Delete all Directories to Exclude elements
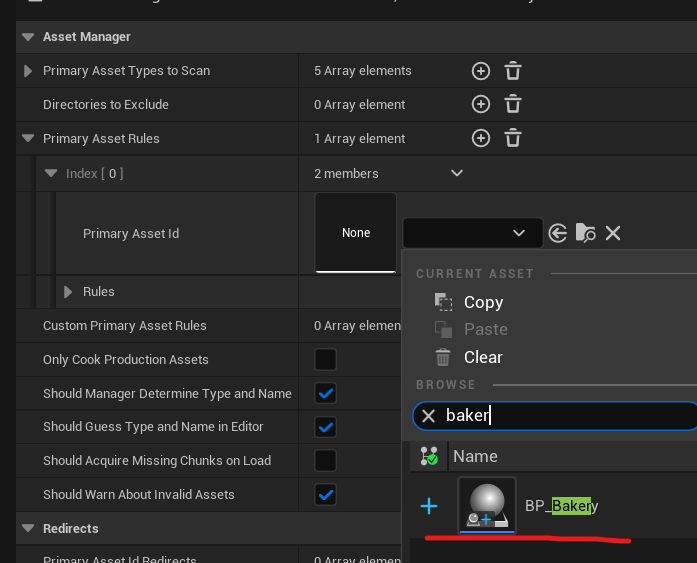 [x=512, y=105]
